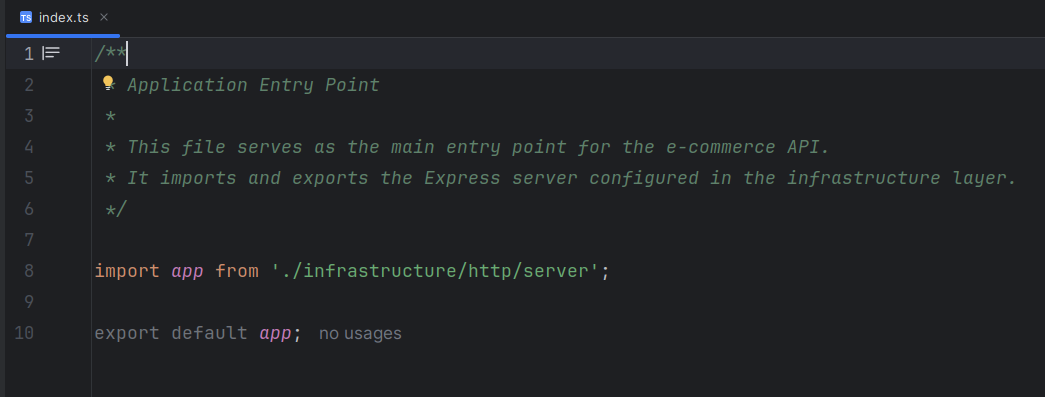Click line number 8 in the gutter

(29, 271)
